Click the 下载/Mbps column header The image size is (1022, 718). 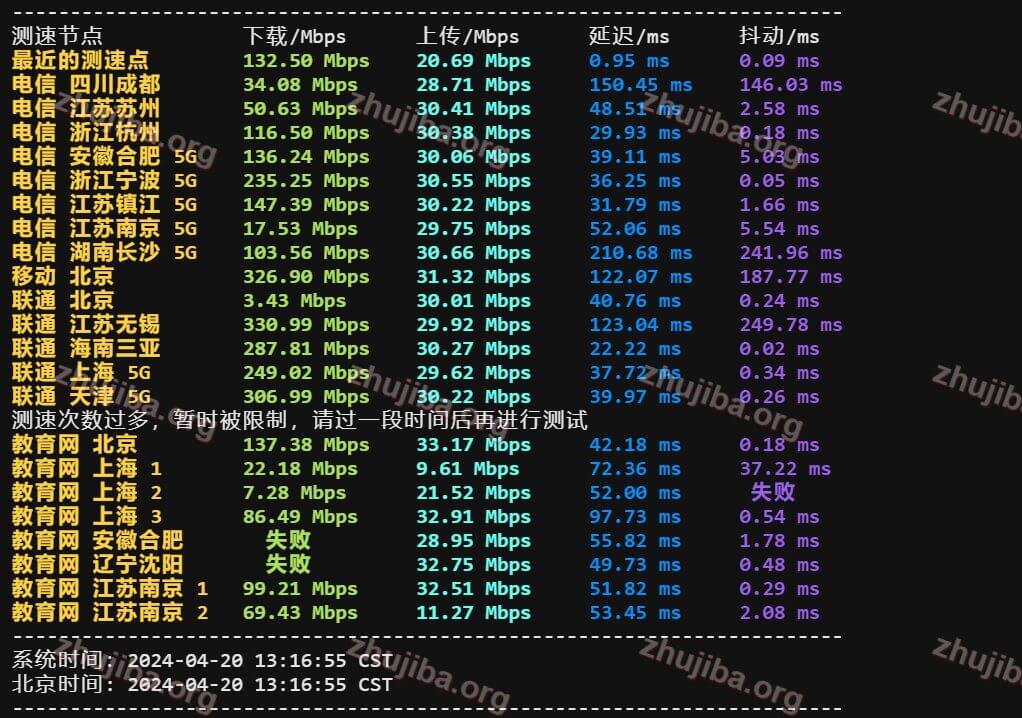pos(294,36)
